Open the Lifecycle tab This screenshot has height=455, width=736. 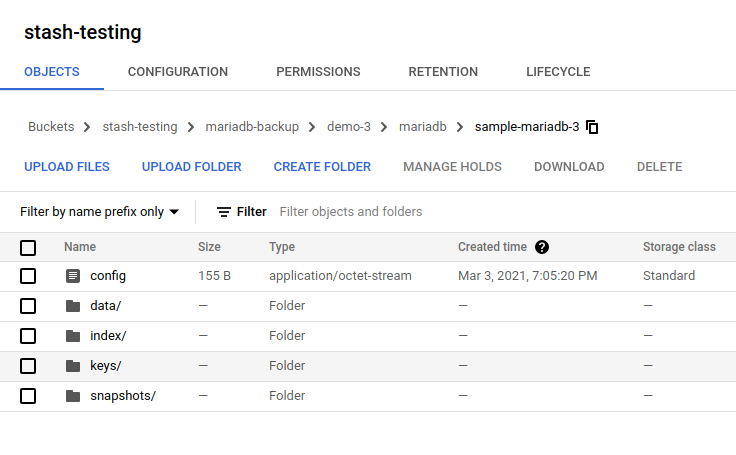click(x=558, y=72)
